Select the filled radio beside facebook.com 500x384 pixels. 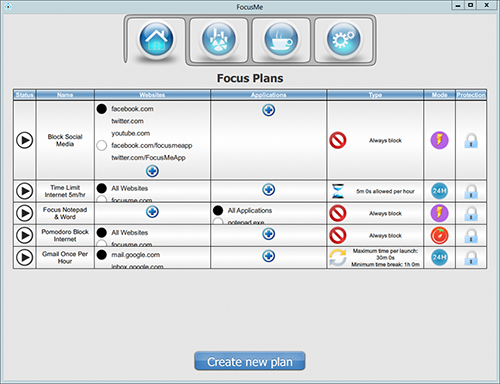pos(102,109)
